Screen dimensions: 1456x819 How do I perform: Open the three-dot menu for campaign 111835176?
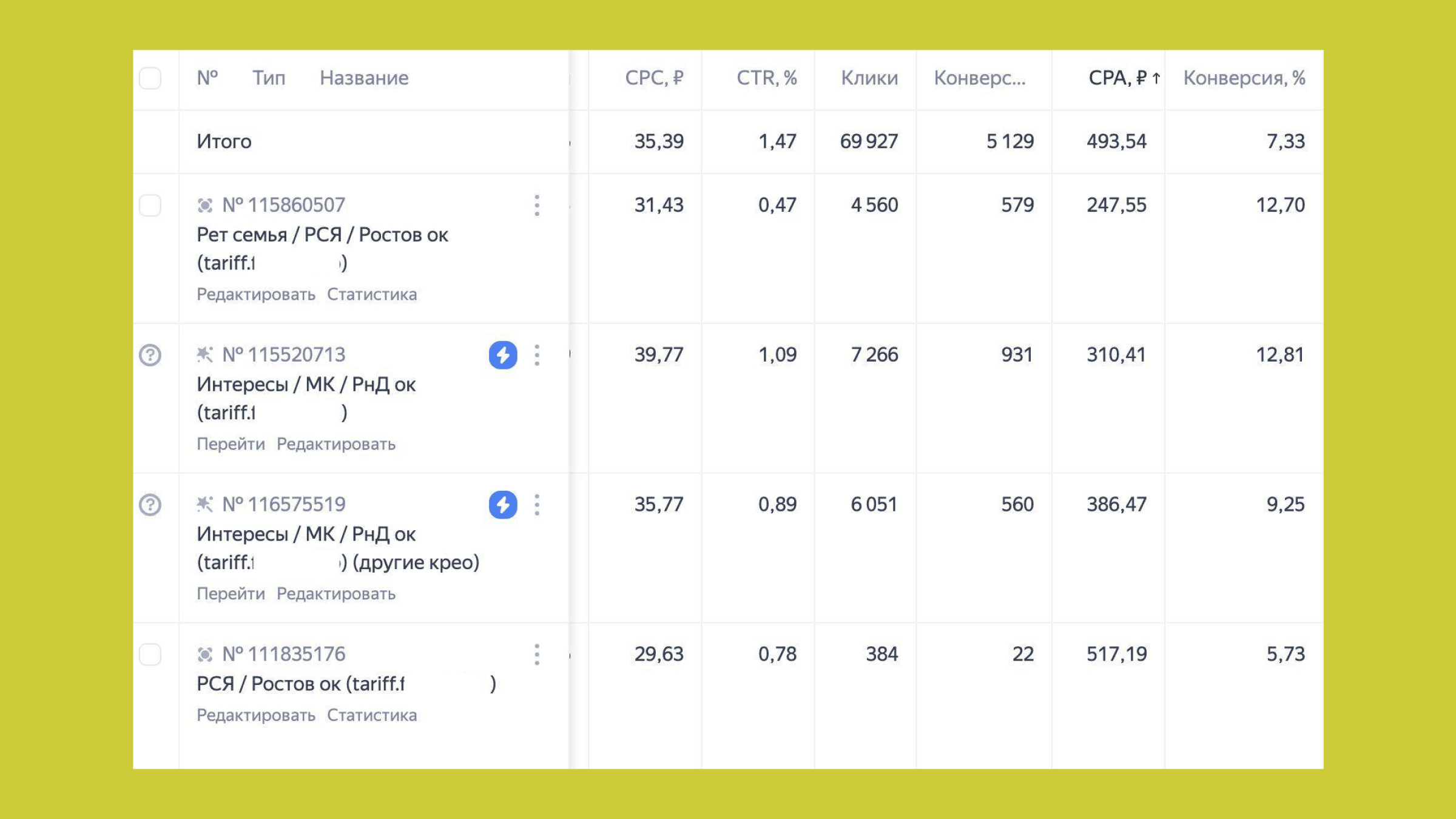tap(537, 655)
